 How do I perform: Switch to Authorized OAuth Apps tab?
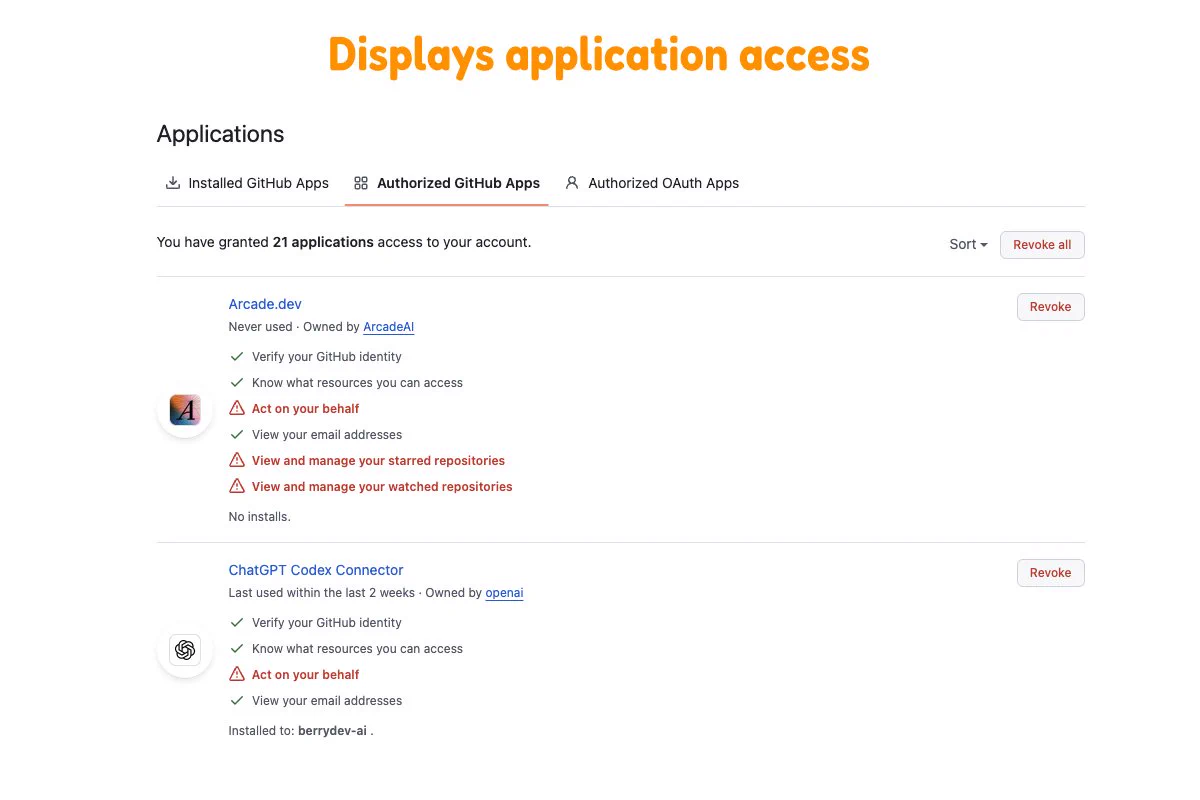(652, 183)
